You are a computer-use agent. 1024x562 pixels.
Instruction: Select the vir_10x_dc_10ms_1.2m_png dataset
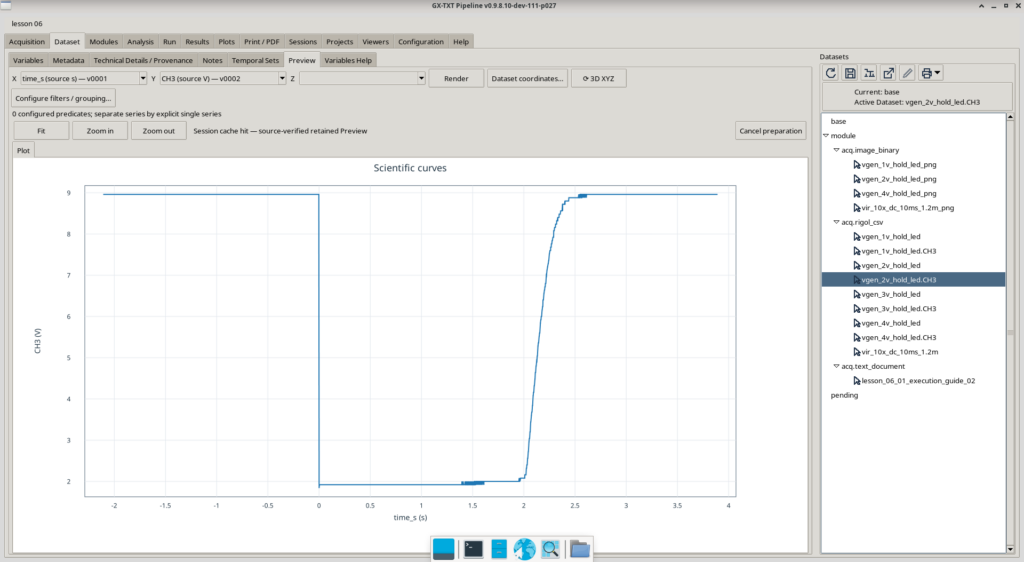[x=907, y=208]
